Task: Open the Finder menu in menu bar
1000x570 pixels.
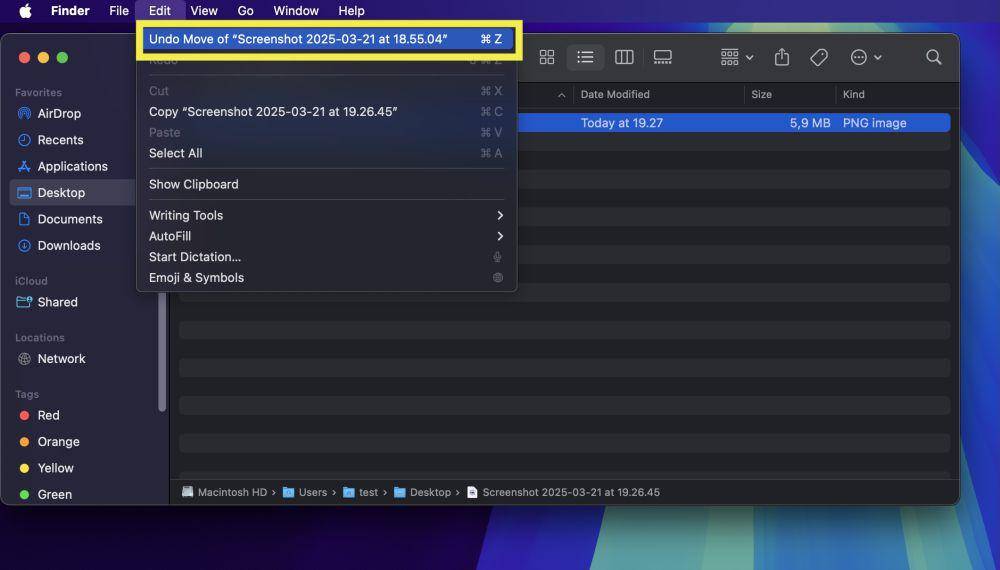Action: pyautogui.click(x=70, y=11)
